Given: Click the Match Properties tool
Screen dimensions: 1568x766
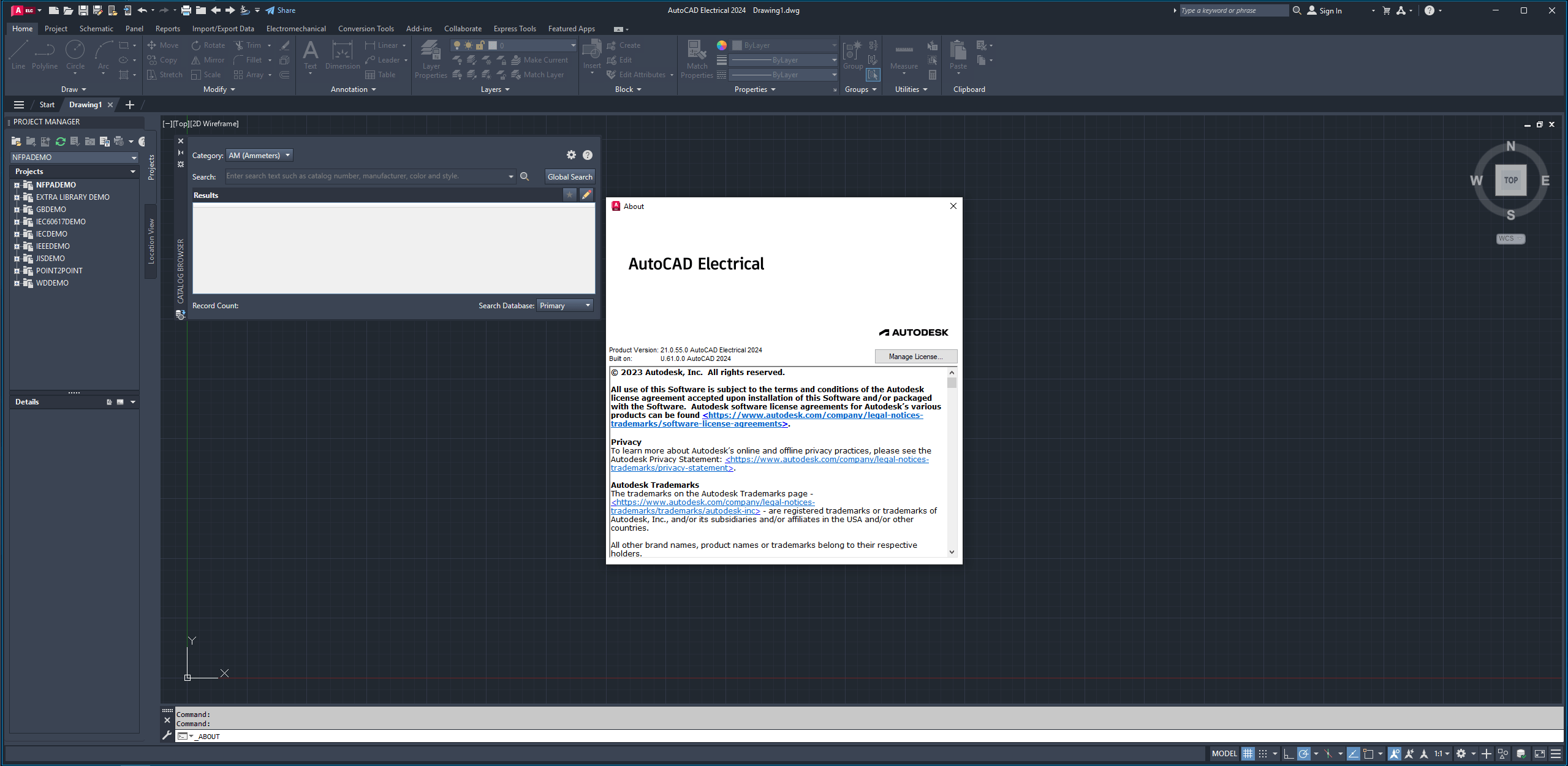Looking at the screenshot, I should tap(697, 59).
